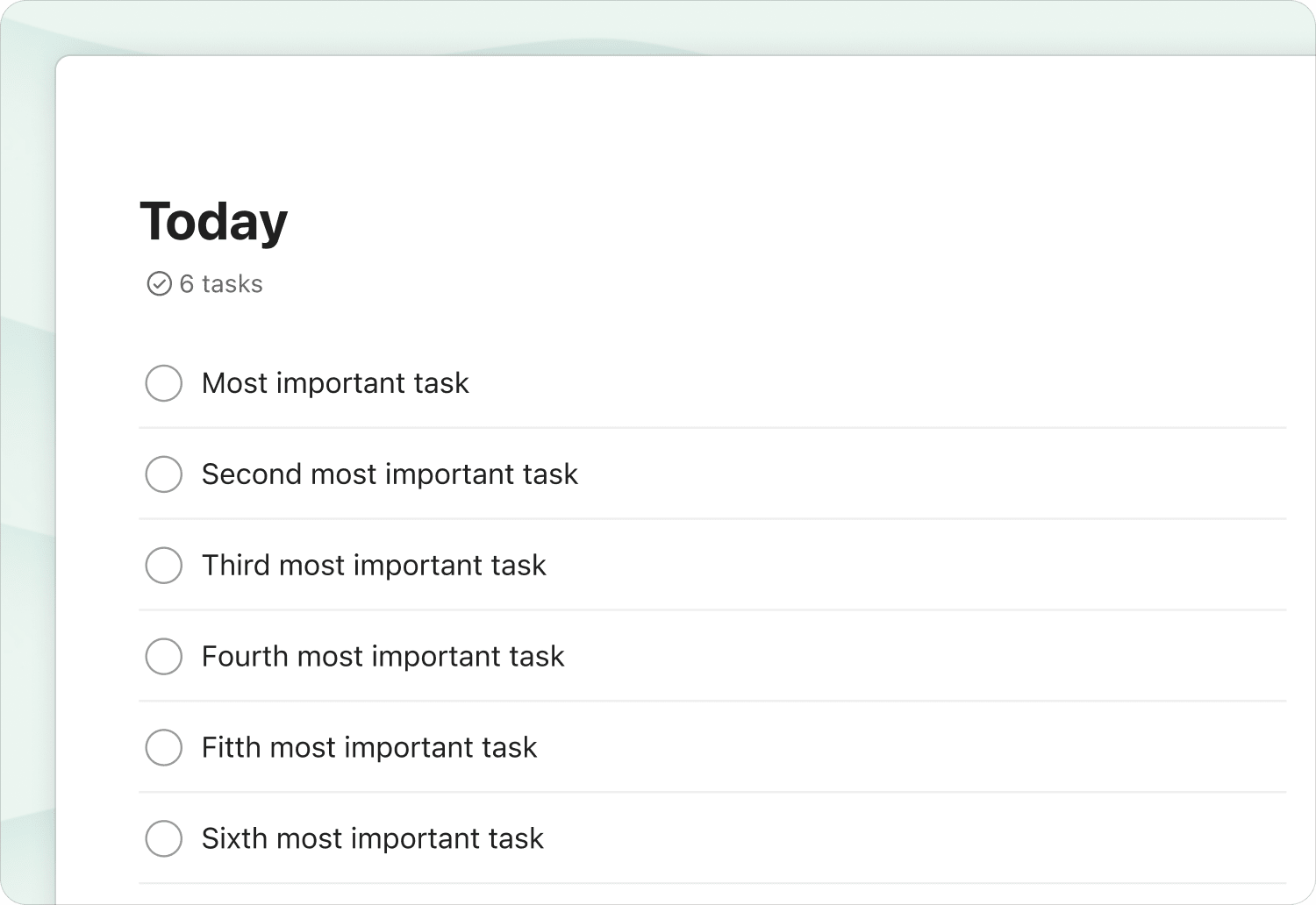Check off Second most important task
The height and width of the screenshot is (905, 1316).
[x=163, y=474]
